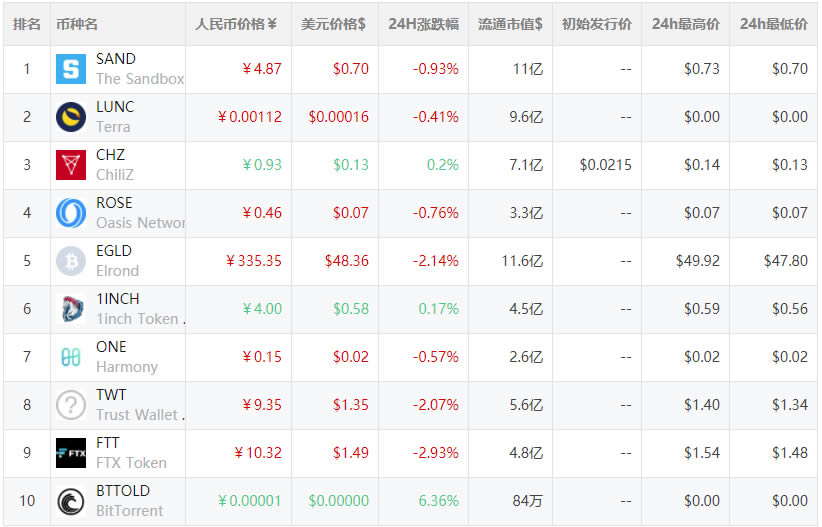Click the 'Harmony' subtitle text
This screenshot has width=822, height=527.
[x=127, y=367]
